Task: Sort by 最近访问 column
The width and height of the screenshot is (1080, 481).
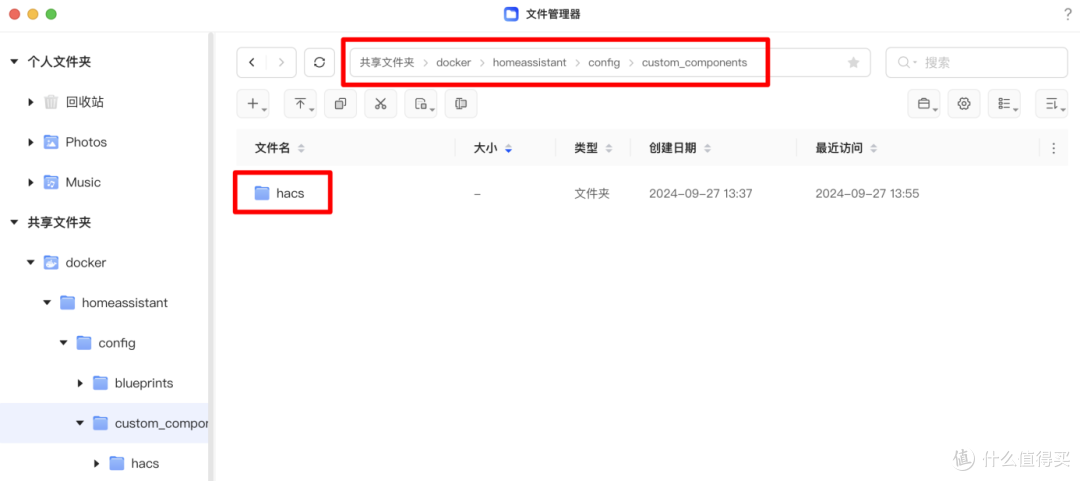Action: pyautogui.click(x=847, y=148)
